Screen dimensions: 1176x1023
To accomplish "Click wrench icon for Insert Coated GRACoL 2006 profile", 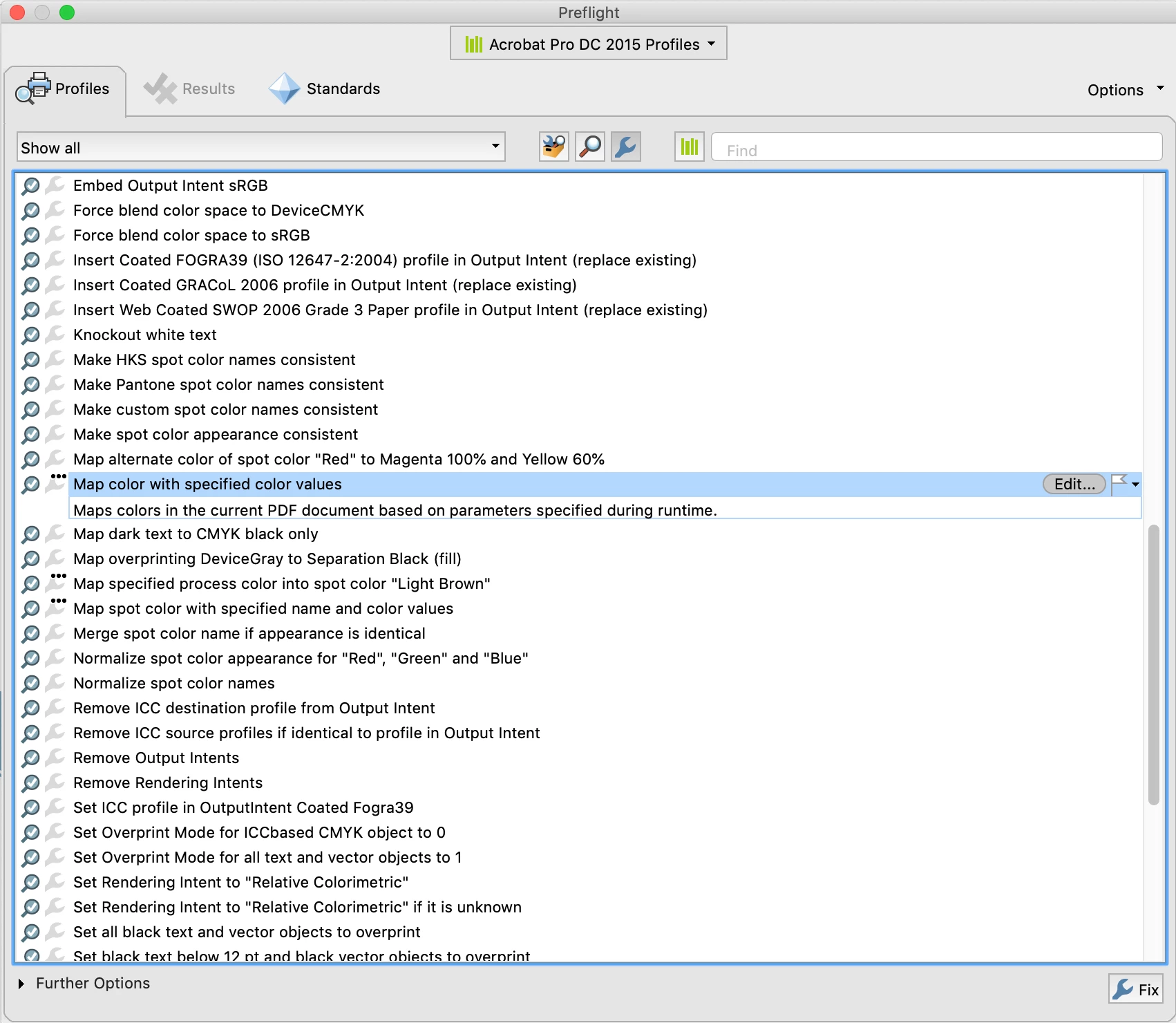I will (55, 285).
